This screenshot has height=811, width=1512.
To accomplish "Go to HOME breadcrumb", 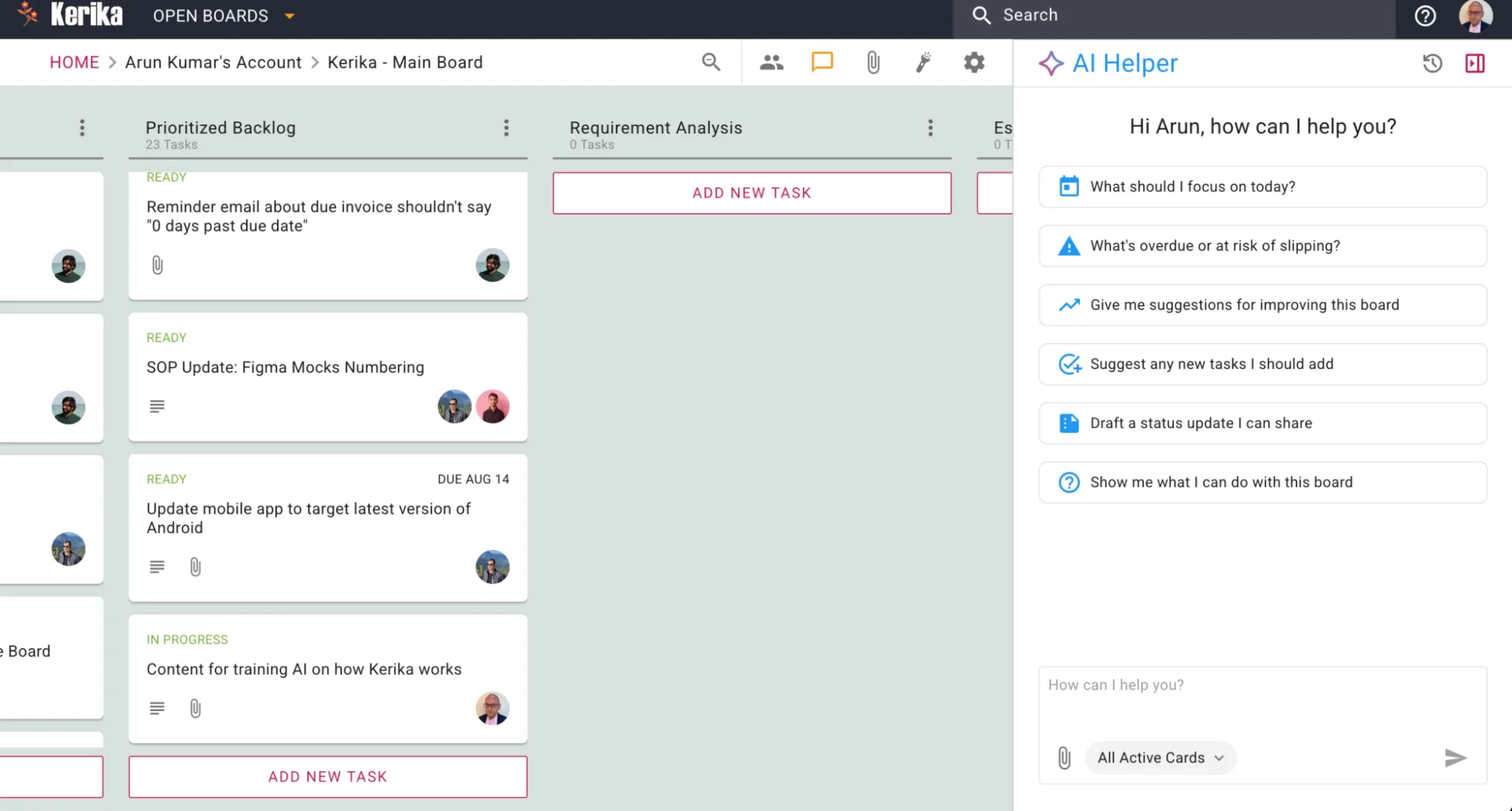I will pos(74,62).
